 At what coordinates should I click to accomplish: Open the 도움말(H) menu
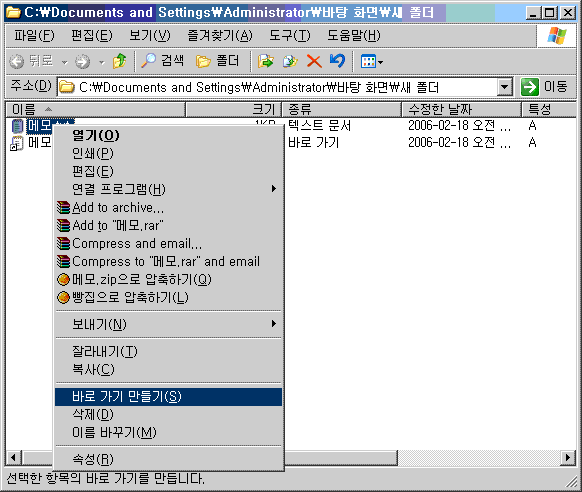[x=353, y=36]
